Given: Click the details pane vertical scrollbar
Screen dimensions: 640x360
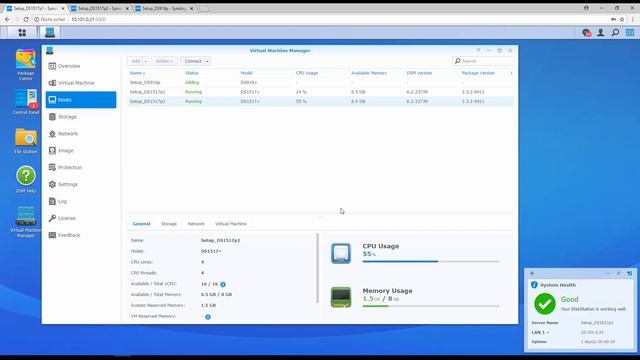Looking at the screenshot, I should 318,268.
